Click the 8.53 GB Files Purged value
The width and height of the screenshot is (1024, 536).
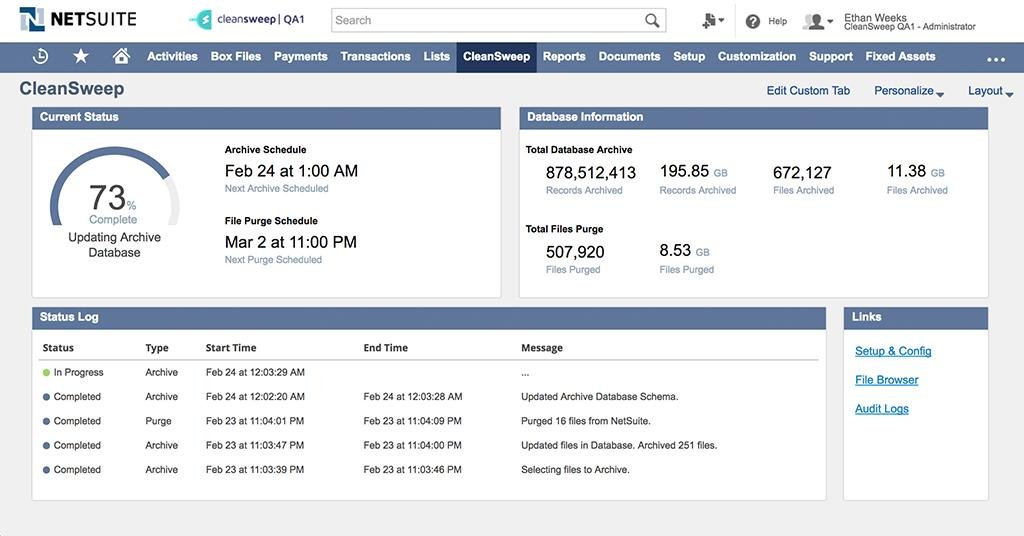click(x=684, y=251)
